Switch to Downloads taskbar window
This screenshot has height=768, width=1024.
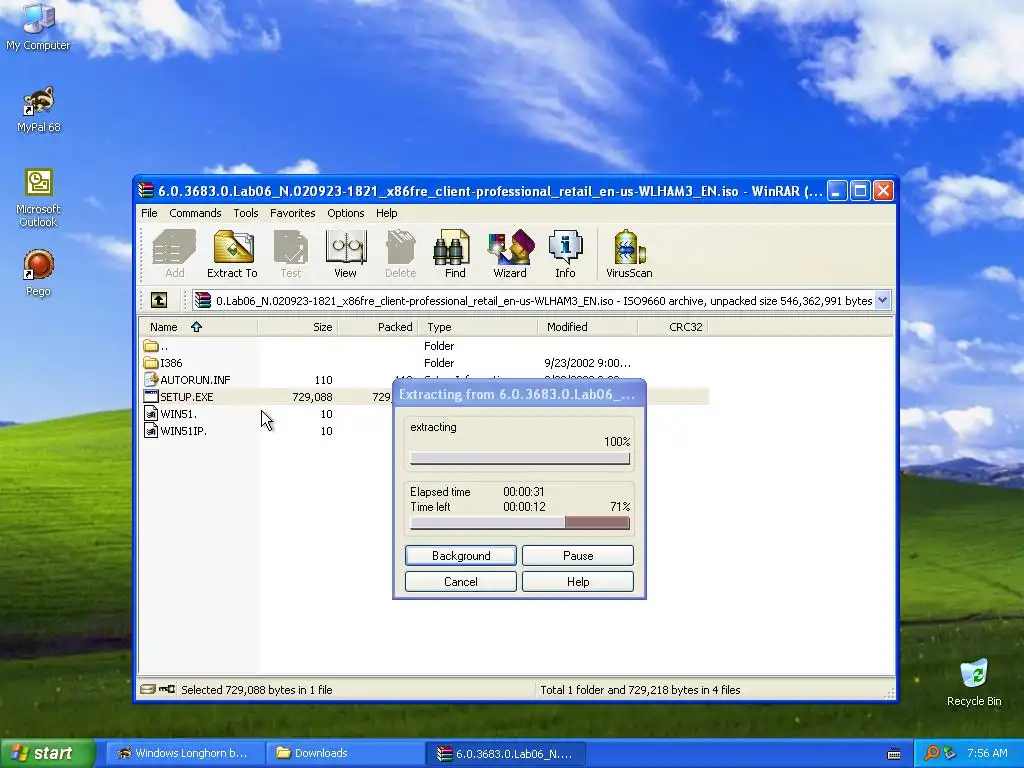click(343, 753)
